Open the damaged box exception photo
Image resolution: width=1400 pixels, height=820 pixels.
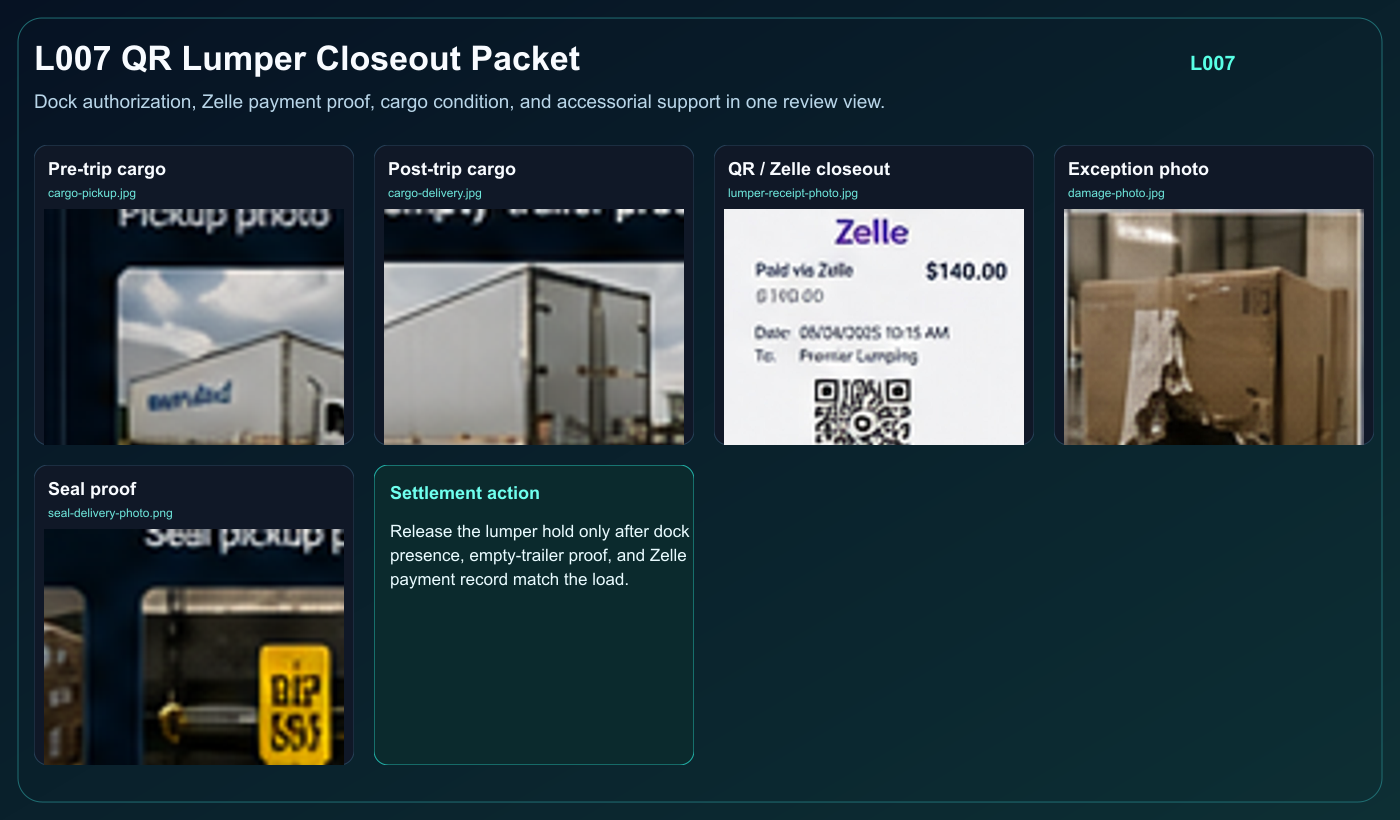coord(1214,327)
